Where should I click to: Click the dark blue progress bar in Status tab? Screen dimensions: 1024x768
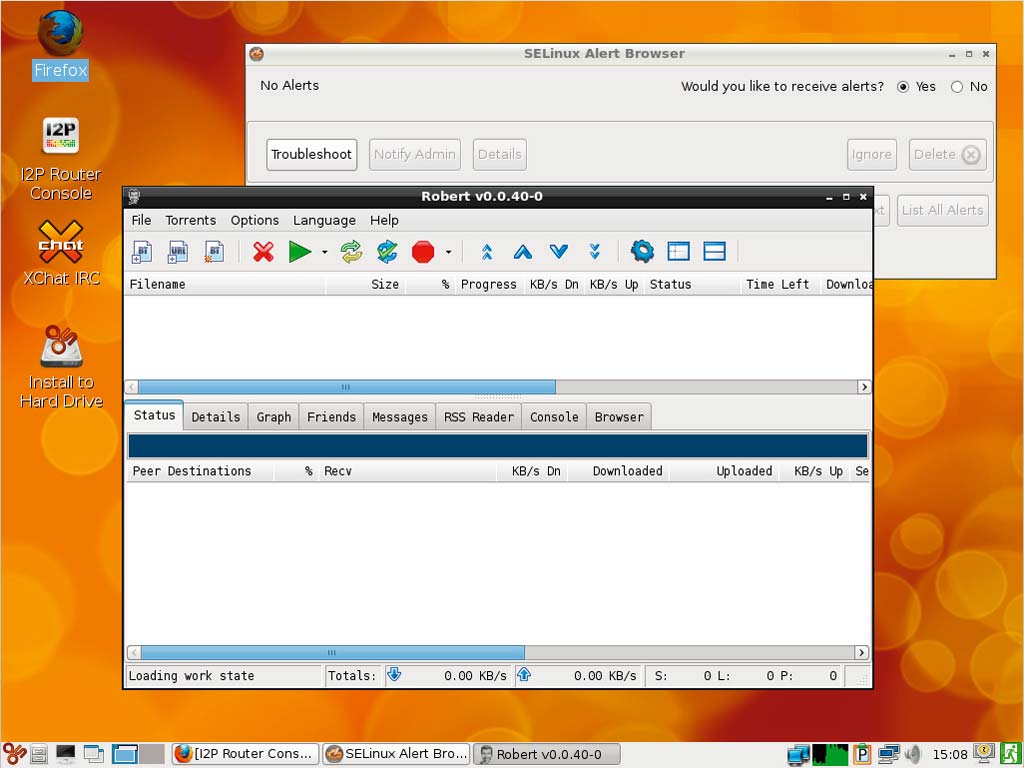pos(498,446)
